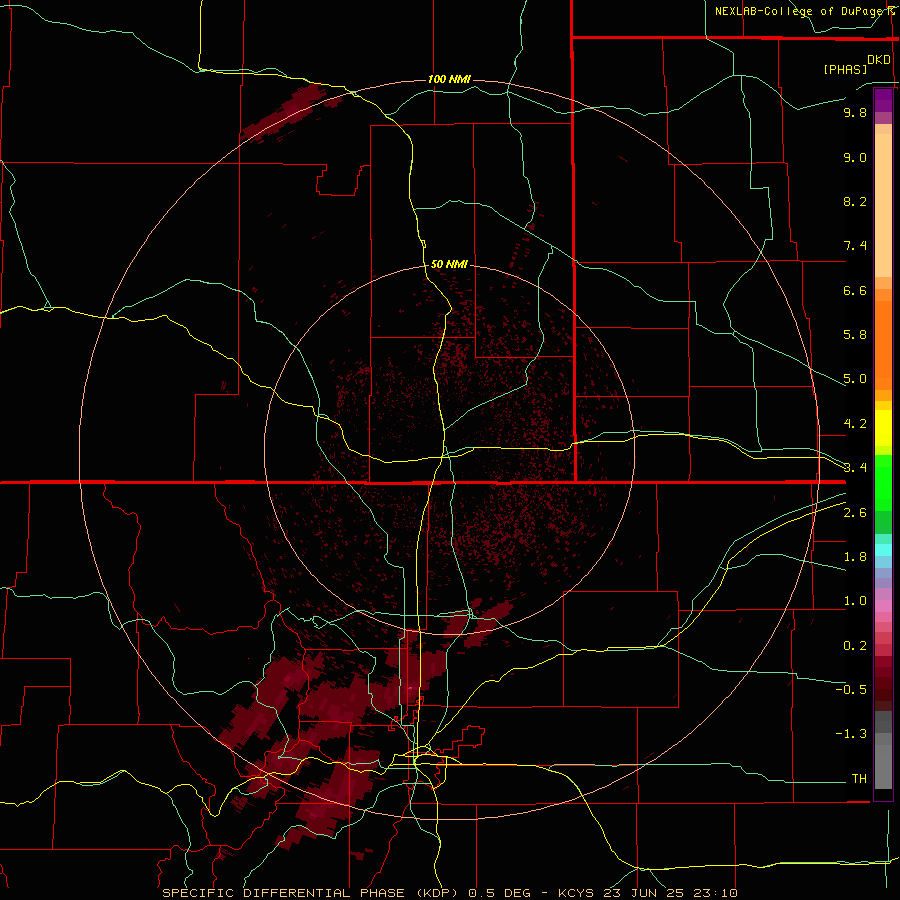Click the 5.0 scale value
Image resolution: width=900 pixels, height=900 pixels.
(x=855, y=379)
